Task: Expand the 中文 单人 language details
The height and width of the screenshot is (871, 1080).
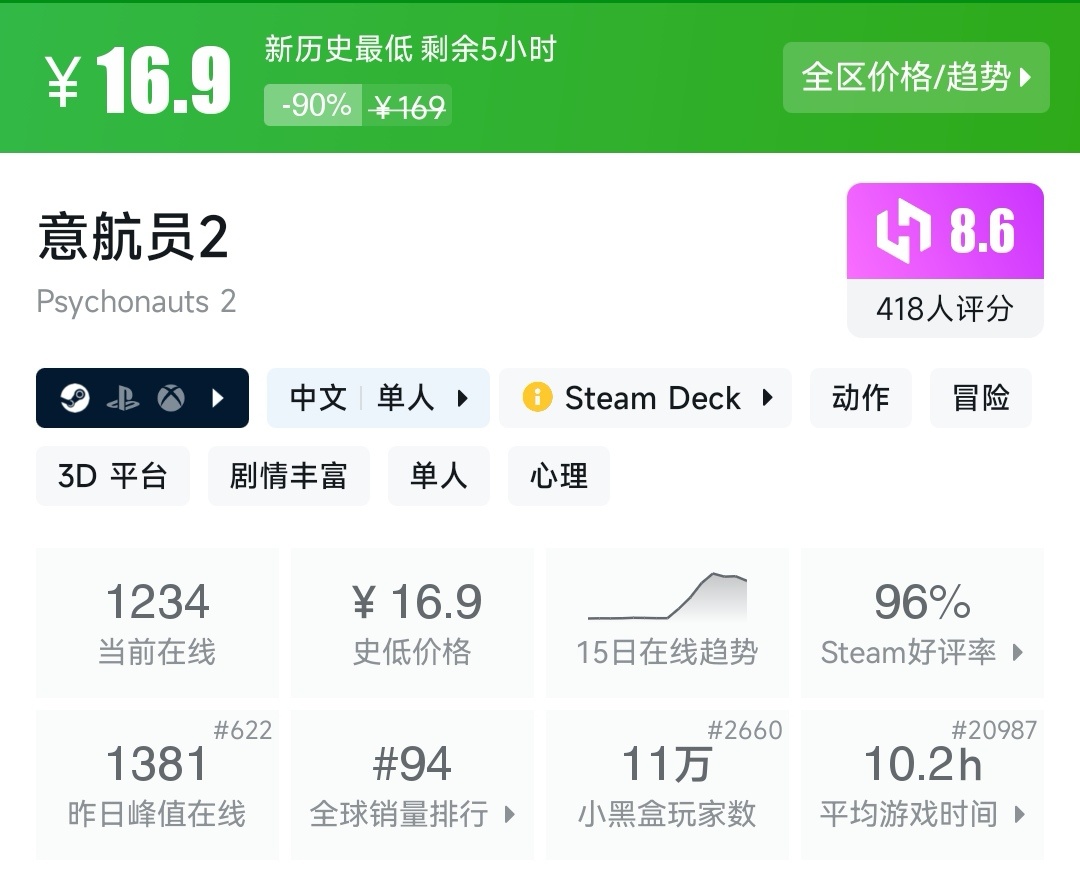Action: click(x=378, y=398)
